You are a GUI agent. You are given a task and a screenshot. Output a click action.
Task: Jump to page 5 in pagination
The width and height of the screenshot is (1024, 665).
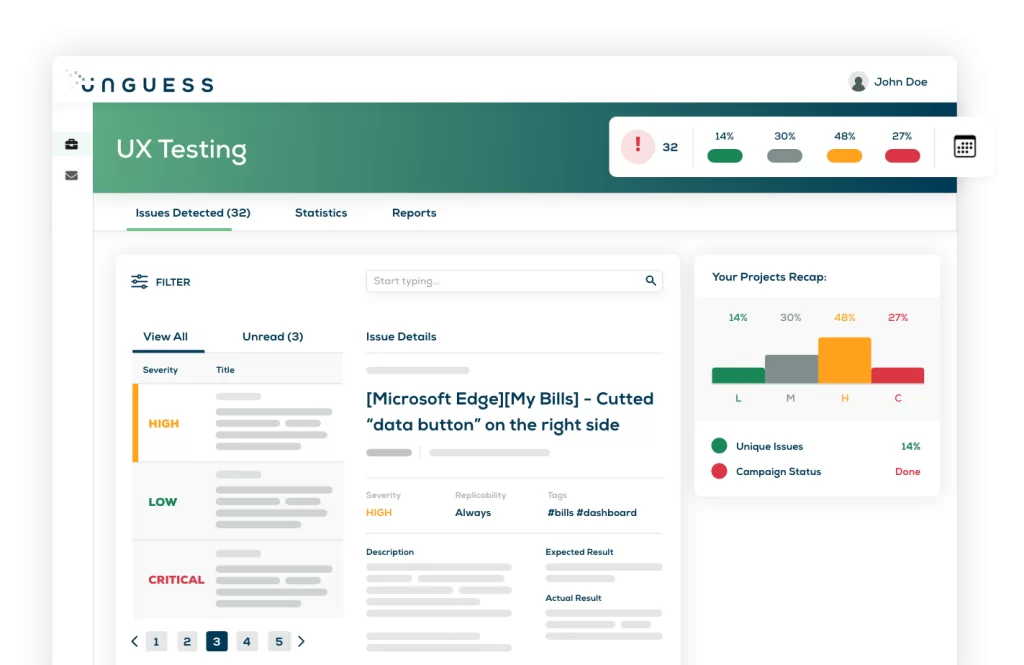click(x=279, y=641)
